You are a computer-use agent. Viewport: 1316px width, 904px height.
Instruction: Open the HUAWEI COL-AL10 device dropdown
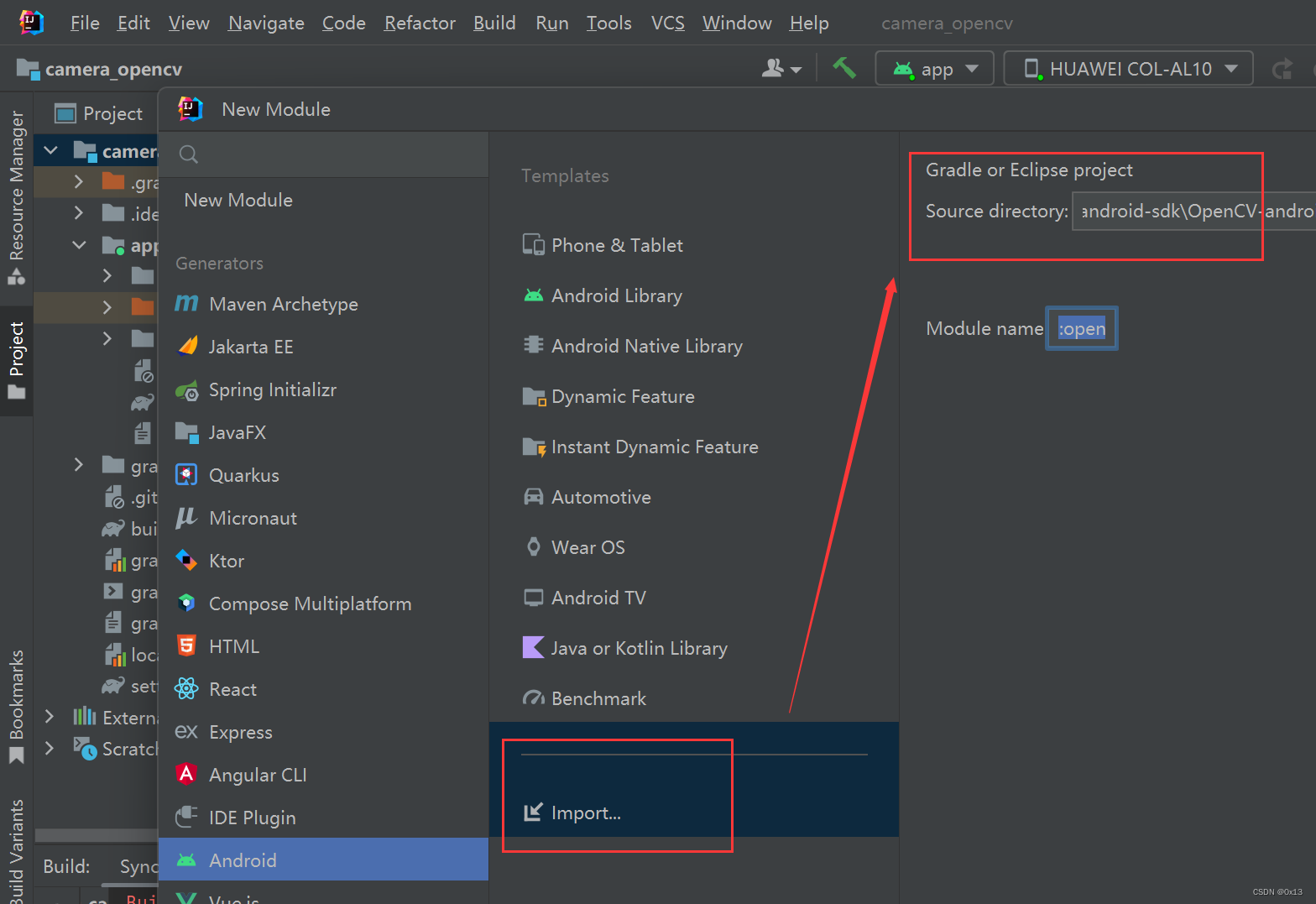1129,69
